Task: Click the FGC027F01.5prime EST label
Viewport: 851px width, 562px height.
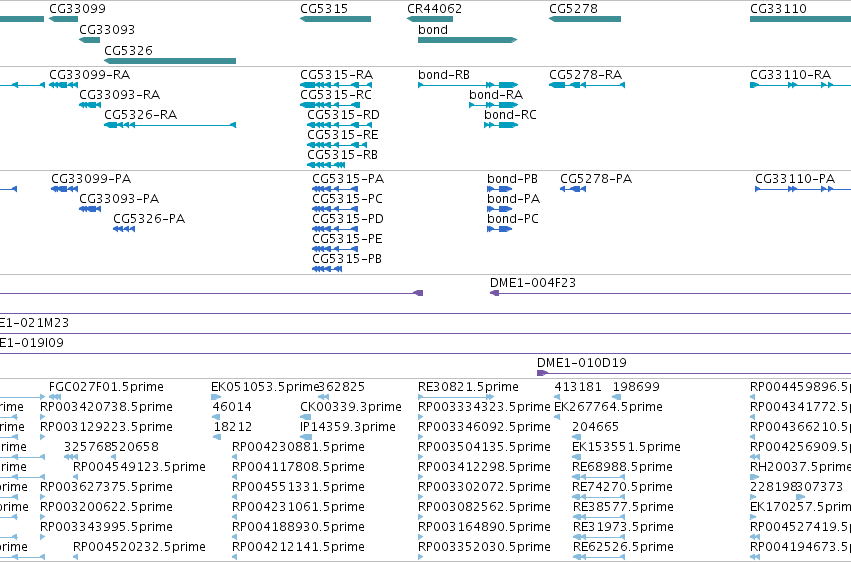Action: (106, 387)
